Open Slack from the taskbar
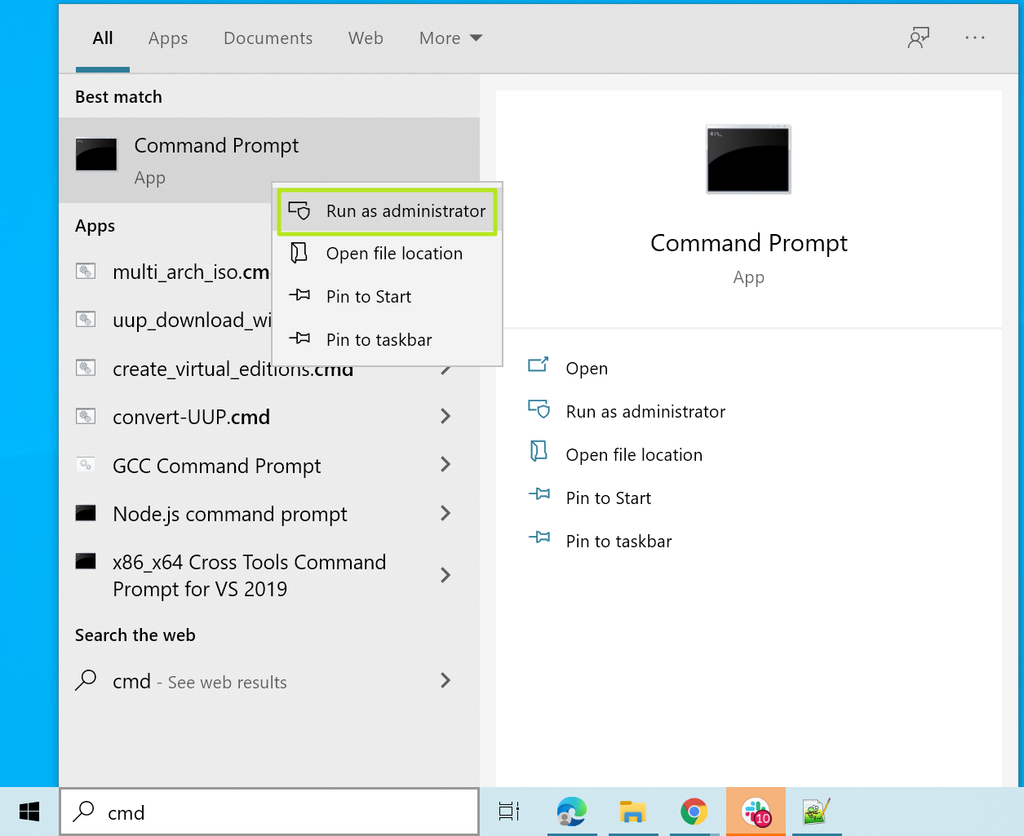The width and height of the screenshot is (1024, 836). 756,812
